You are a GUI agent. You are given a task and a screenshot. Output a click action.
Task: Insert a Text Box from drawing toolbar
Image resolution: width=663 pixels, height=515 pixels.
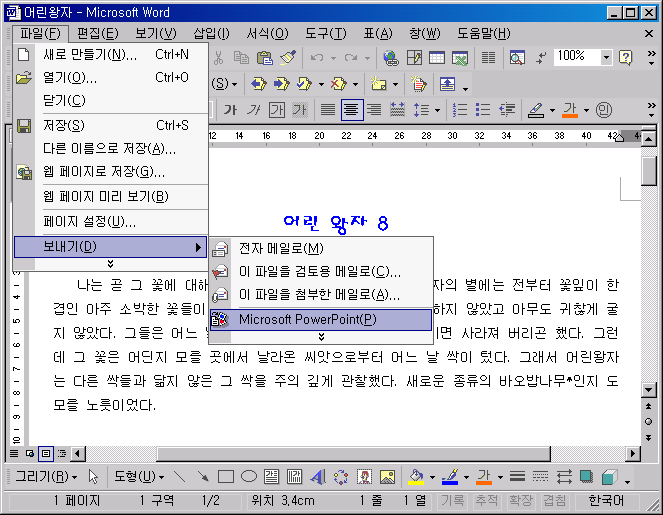[271, 477]
